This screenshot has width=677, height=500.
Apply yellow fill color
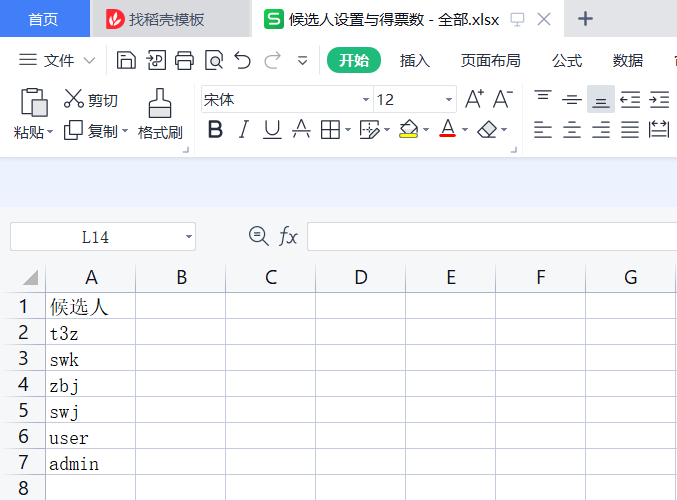tap(408, 129)
